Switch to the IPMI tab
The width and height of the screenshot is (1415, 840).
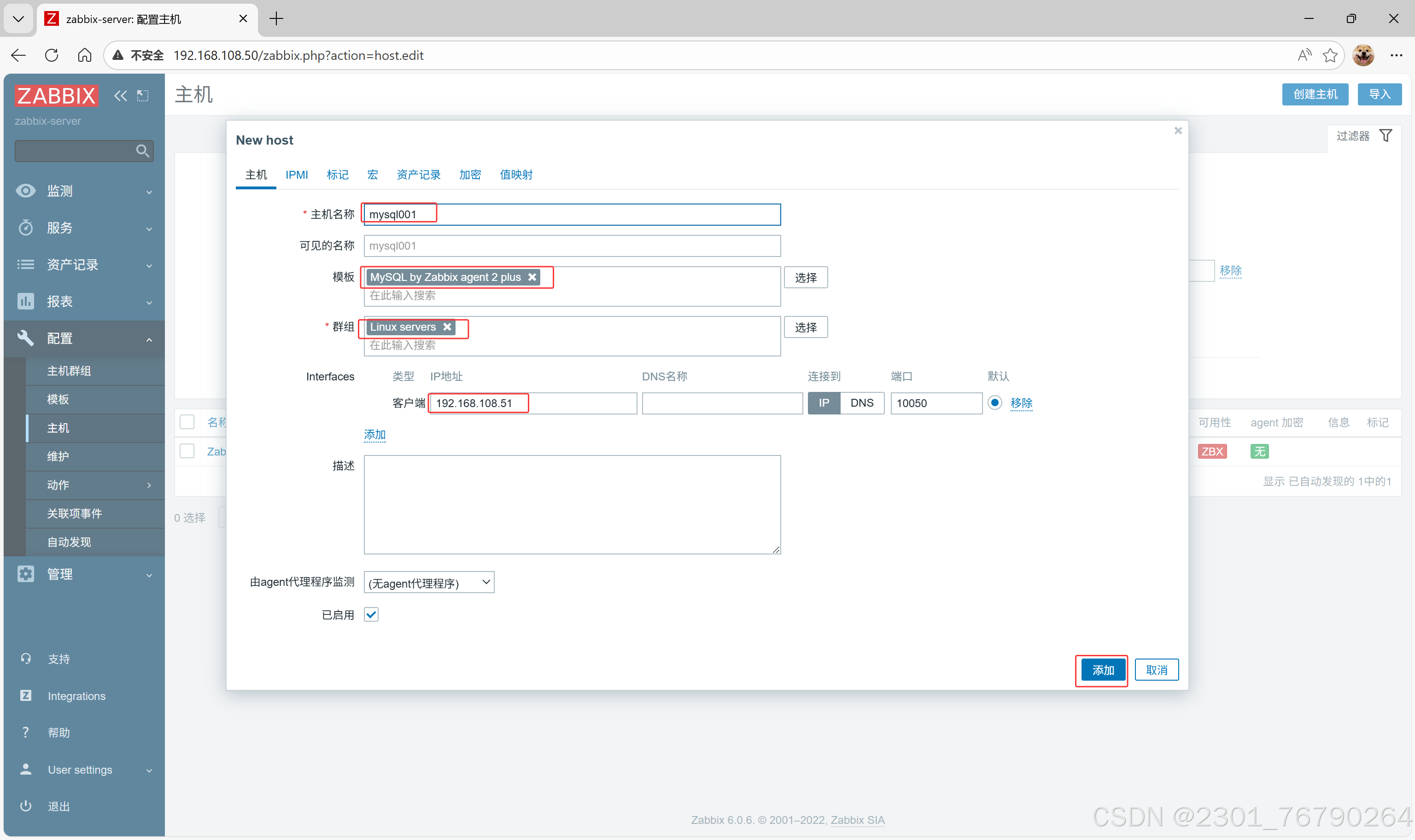[x=297, y=175]
